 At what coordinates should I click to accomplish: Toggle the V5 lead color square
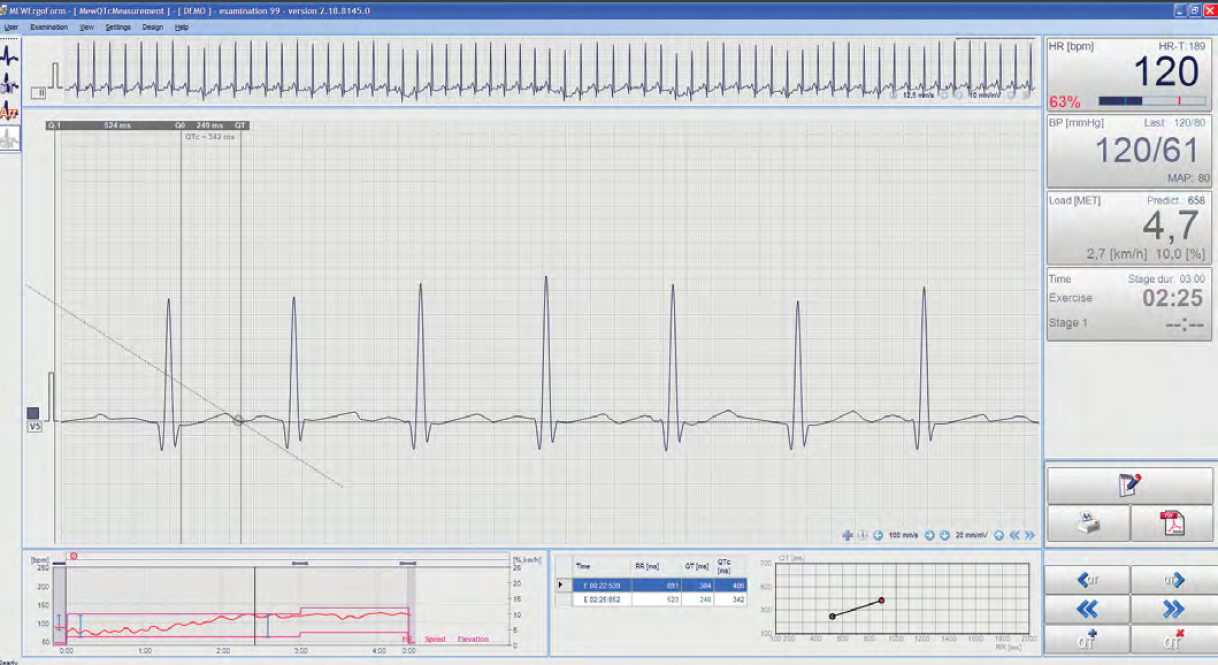click(x=33, y=412)
